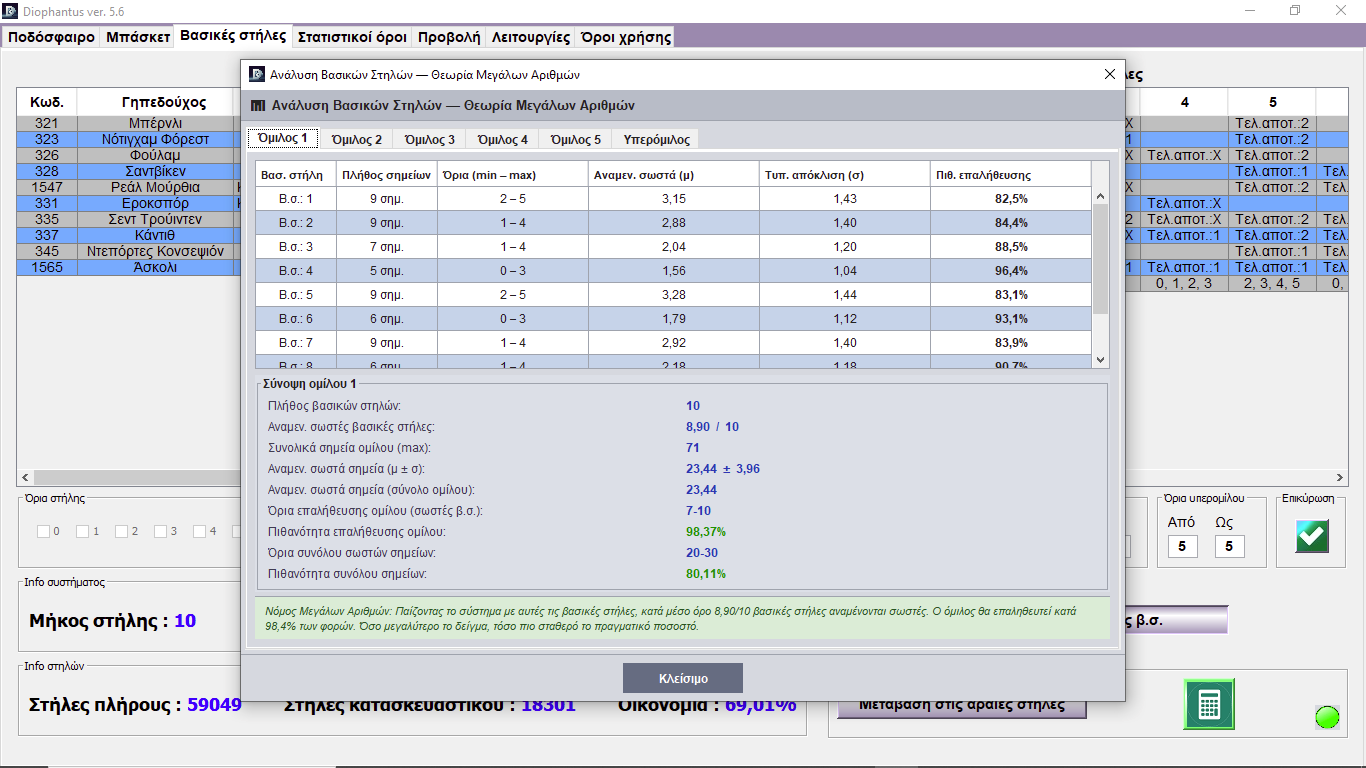Select the Β.σ.: 4 row cell
Viewport: 1366px width, 768px height.
[x=295, y=271]
